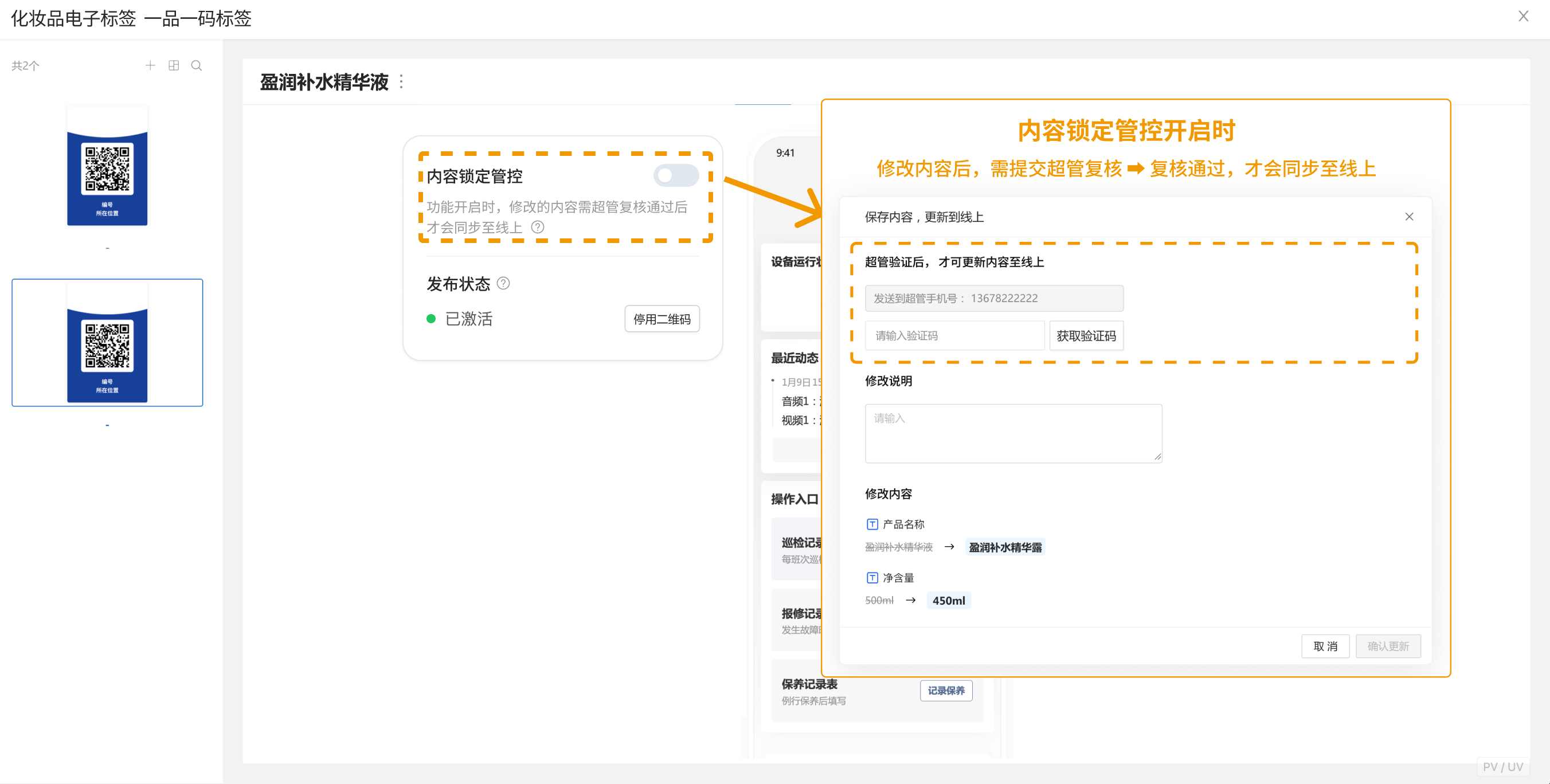1550x784 pixels.
Task: Focus the 请输入验证码 input field
Action: click(x=954, y=336)
